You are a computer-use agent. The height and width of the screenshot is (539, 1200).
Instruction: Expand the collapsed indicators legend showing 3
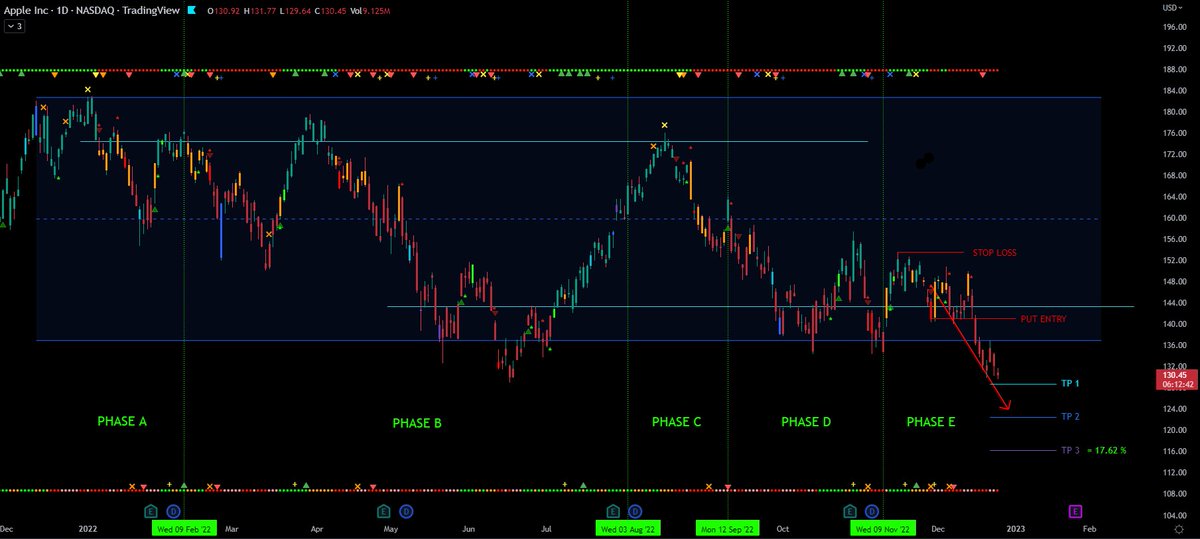pos(15,27)
